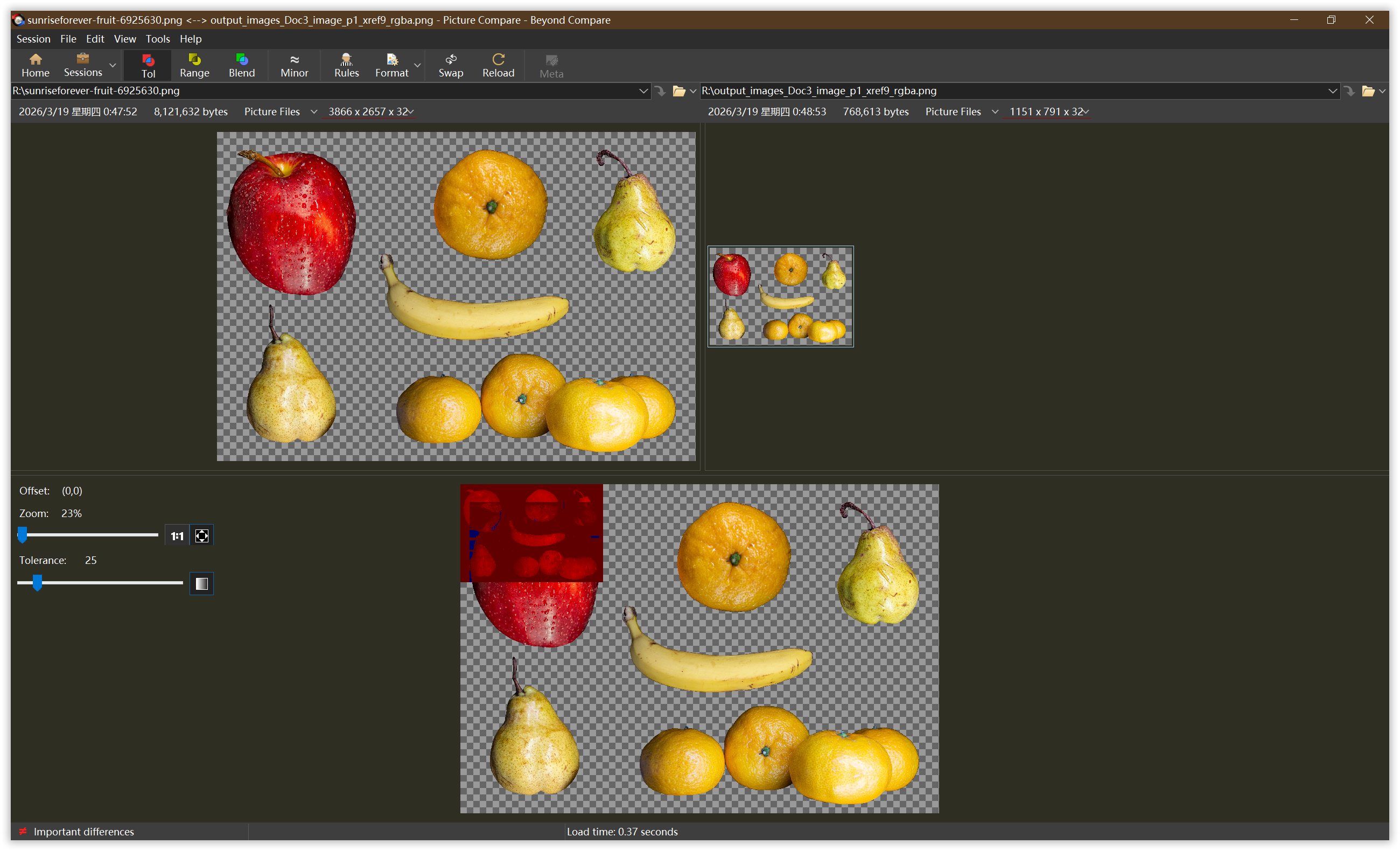
Task: Toggle the zoom to fit button
Action: pos(202,535)
